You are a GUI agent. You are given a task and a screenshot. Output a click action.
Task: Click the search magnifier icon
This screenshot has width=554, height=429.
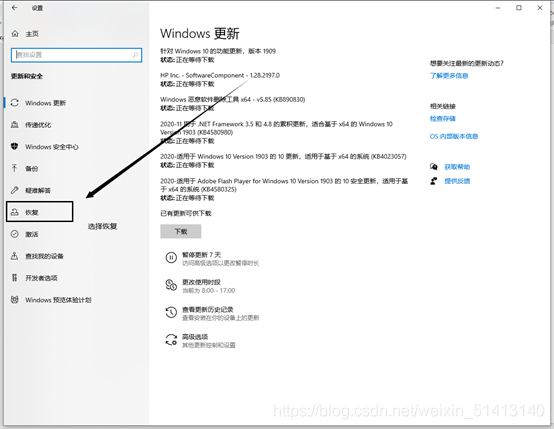pyautogui.click(x=135, y=55)
